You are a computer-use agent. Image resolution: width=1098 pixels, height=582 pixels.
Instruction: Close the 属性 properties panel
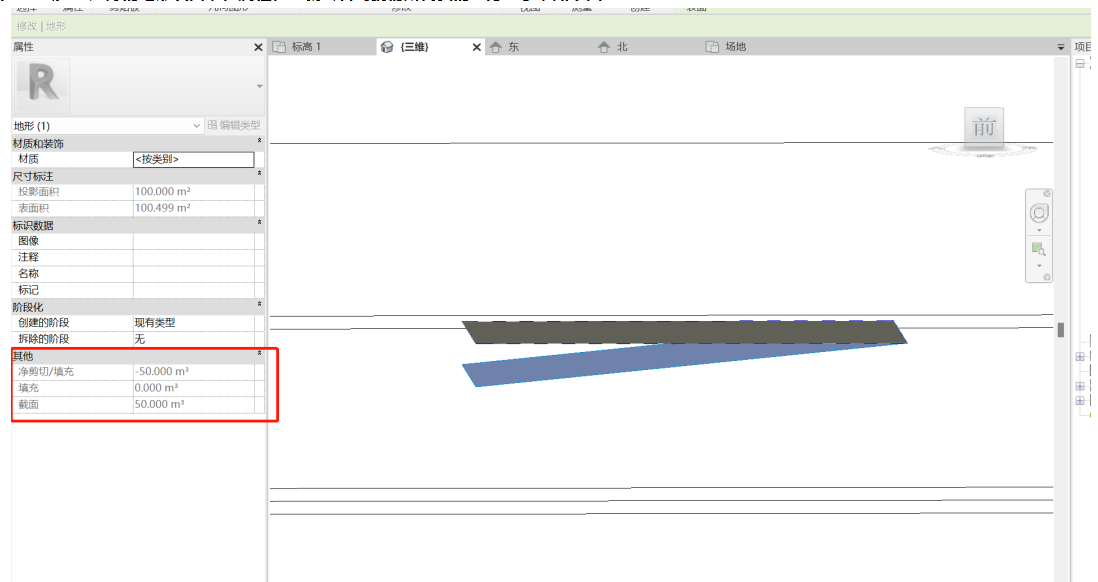[258, 47]
